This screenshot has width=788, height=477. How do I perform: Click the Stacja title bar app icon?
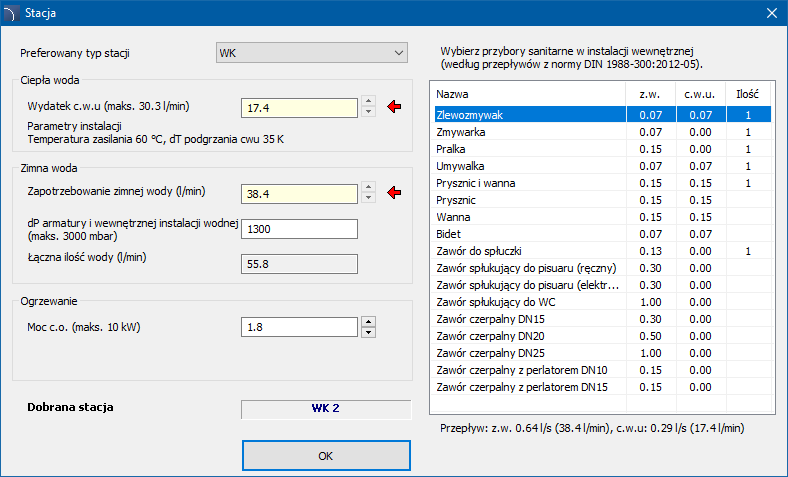pos(11,13)
